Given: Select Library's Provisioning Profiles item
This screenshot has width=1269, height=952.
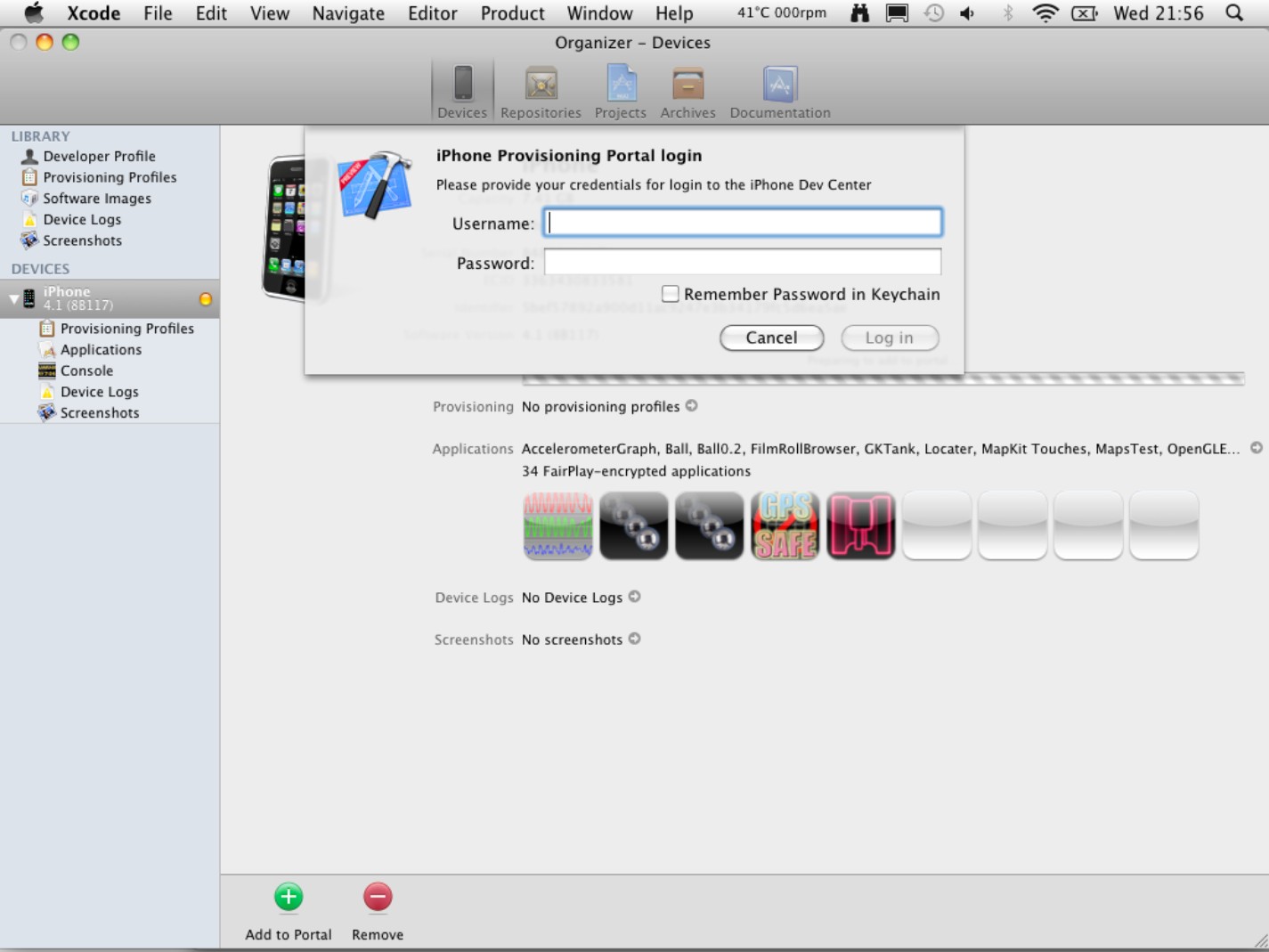Looking at the screenshot, I should [x=110, y=177].
